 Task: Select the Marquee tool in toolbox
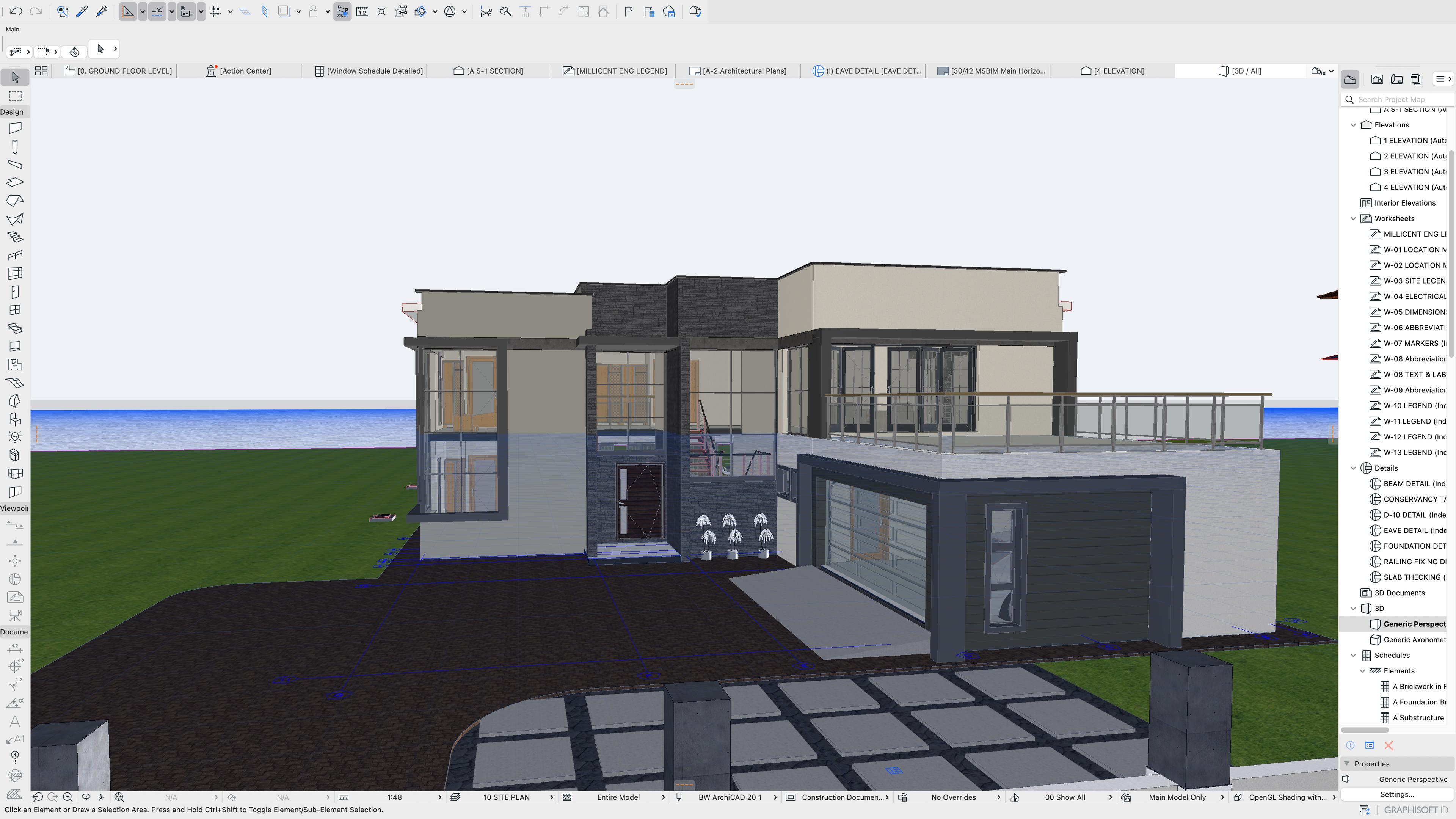tap(15, 96)
